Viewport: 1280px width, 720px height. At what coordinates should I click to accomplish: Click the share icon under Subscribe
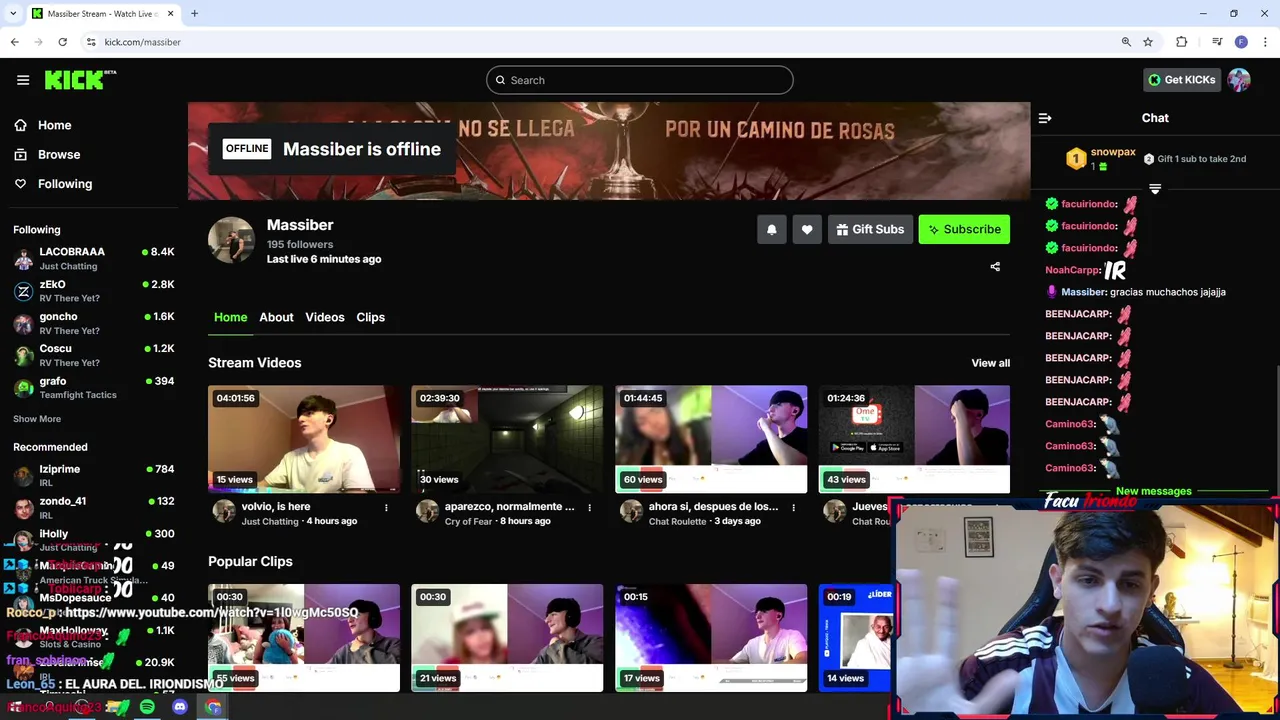pyautogui.click(x=995, y=267)
